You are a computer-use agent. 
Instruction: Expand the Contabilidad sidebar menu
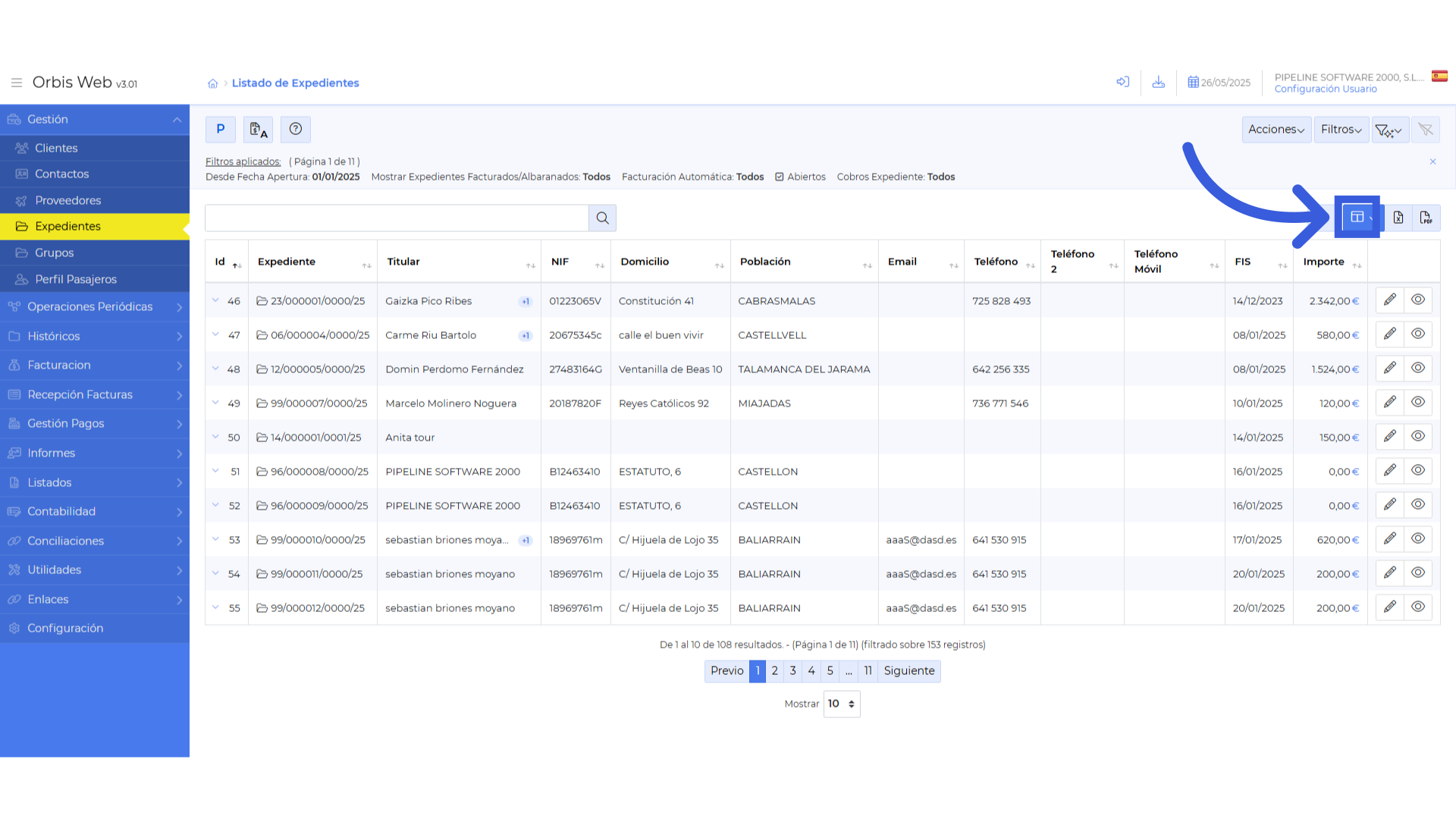click(95, 512)
